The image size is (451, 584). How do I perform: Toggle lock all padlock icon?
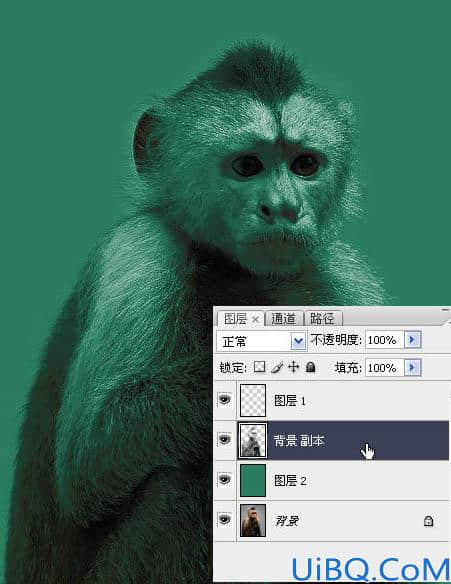click(310, 368)
